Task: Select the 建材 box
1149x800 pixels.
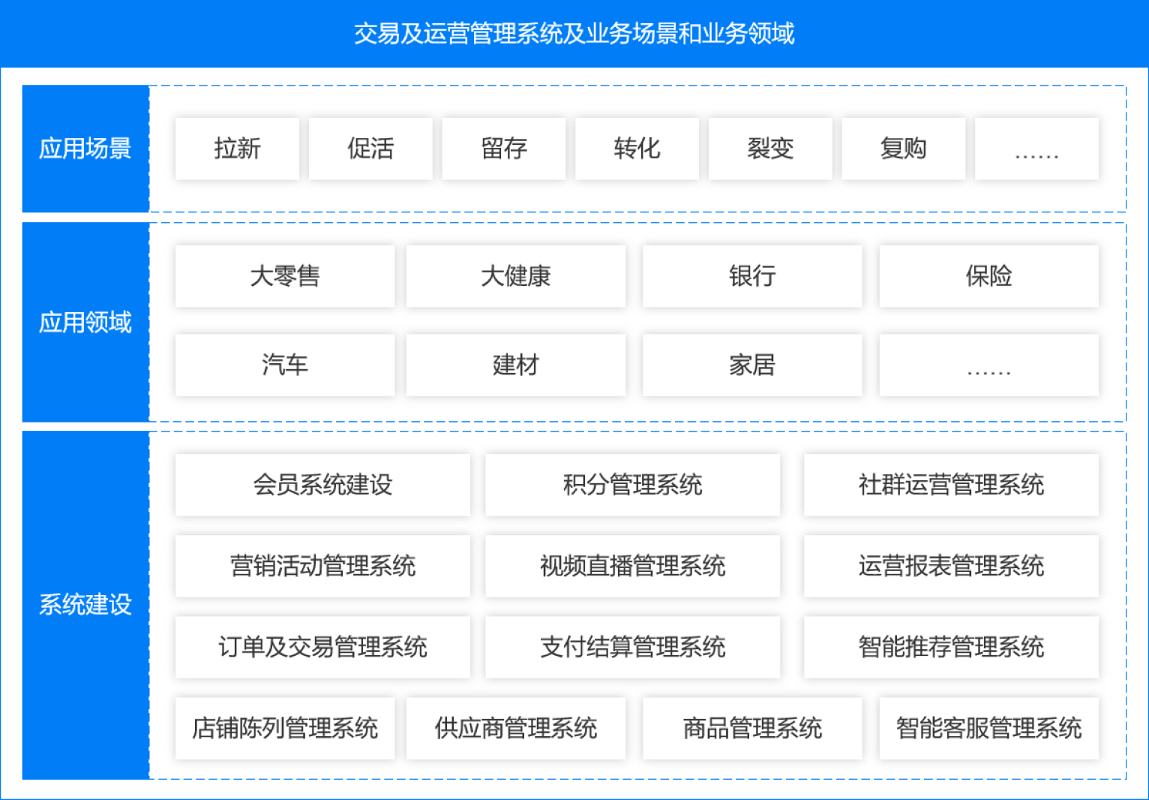Action: 516,365
